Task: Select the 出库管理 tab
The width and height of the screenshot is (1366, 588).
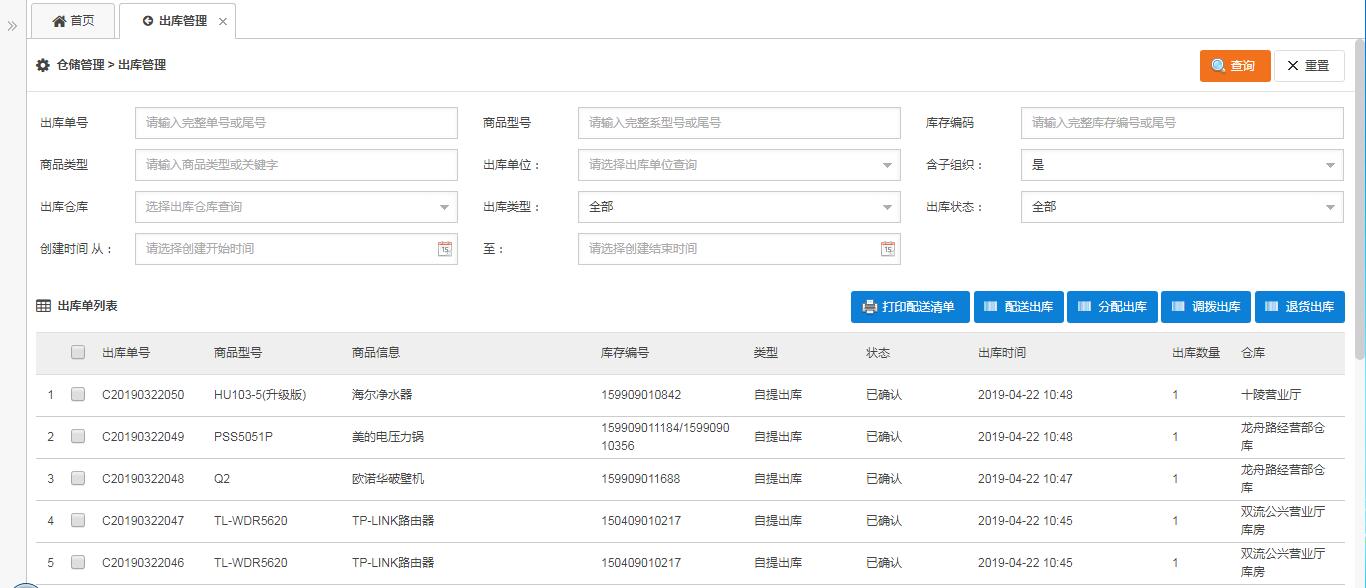Action: [175, 21]
